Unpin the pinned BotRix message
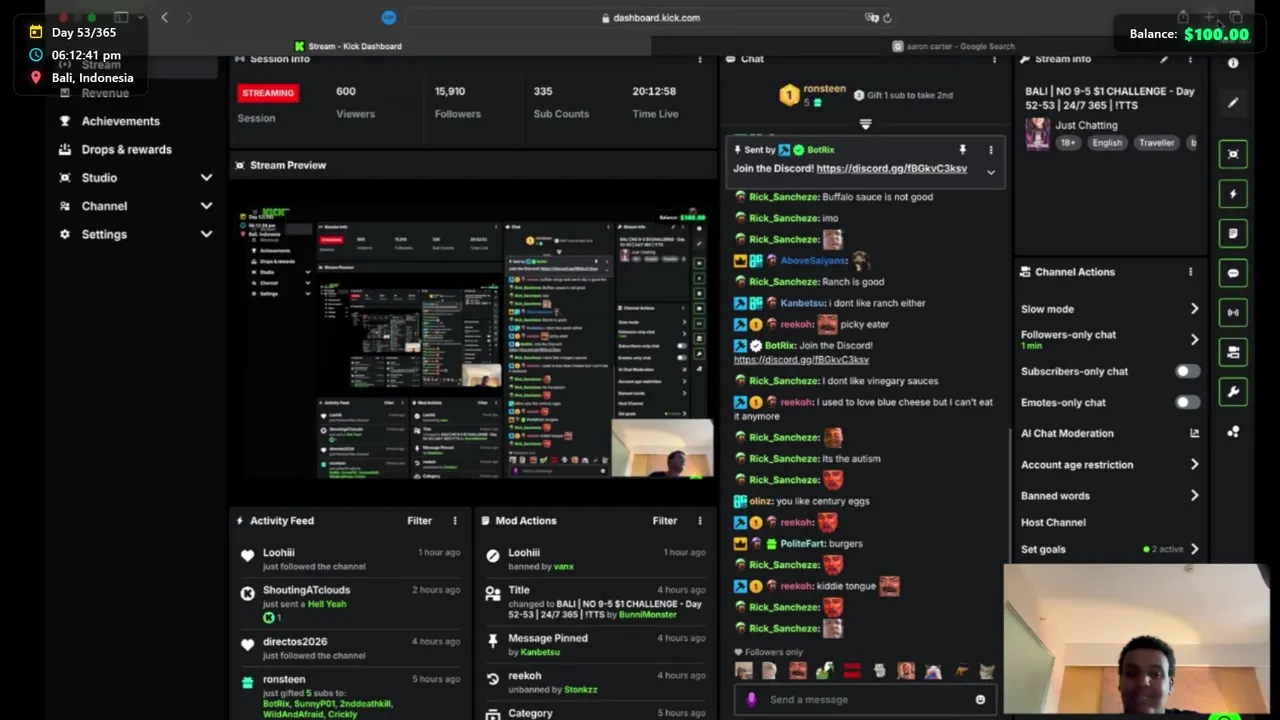1280x720 pixels. [x=962, y=150]
